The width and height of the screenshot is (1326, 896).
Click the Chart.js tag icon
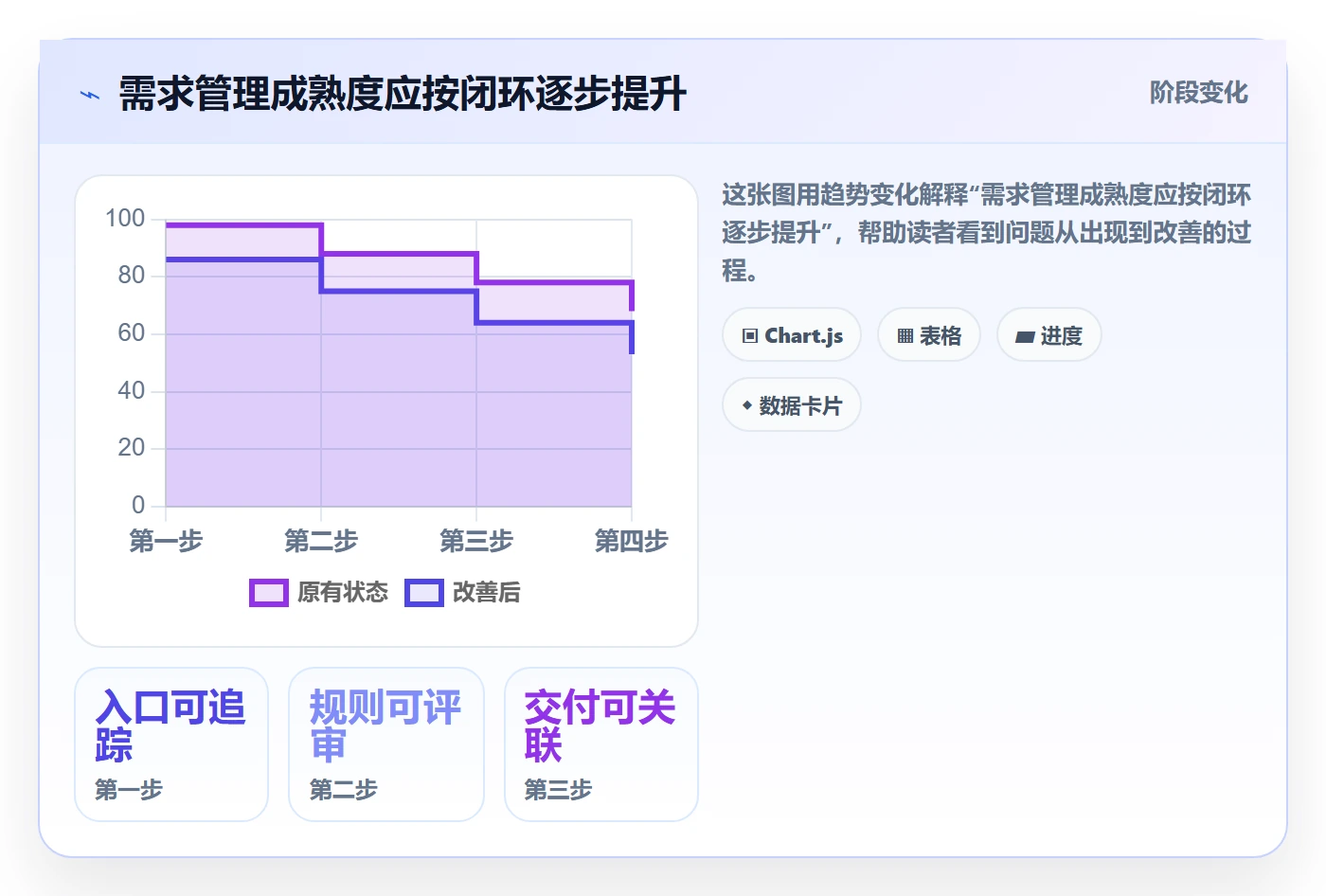coord(750,336)
